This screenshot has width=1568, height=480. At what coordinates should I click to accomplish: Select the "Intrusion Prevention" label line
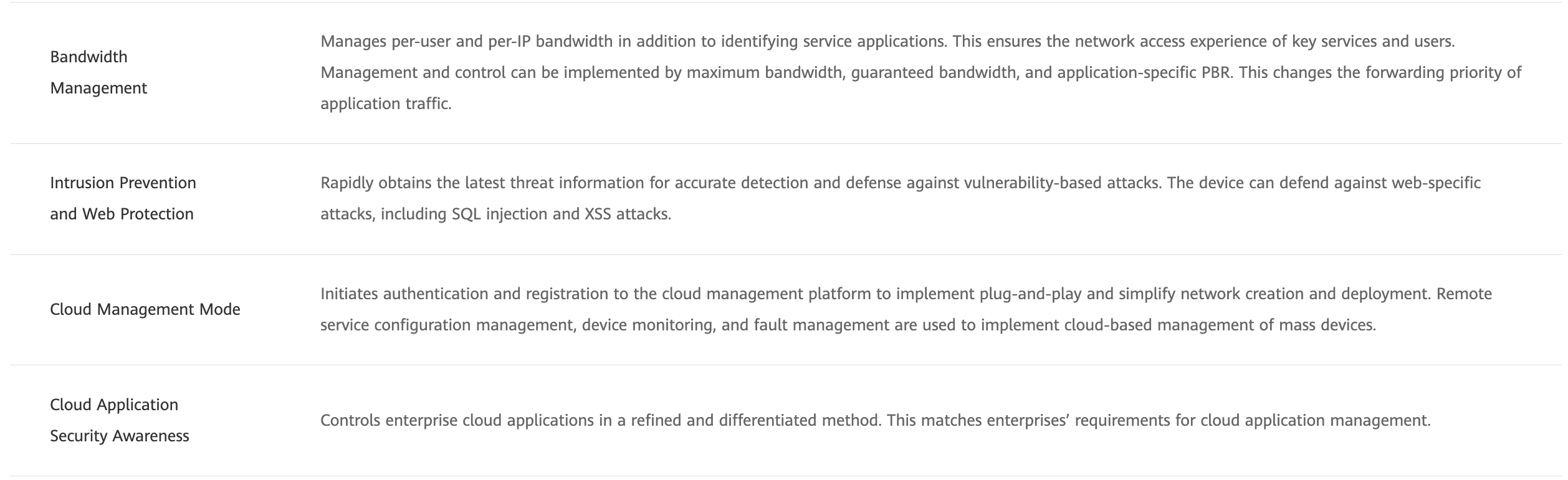(x=123, y=183)
